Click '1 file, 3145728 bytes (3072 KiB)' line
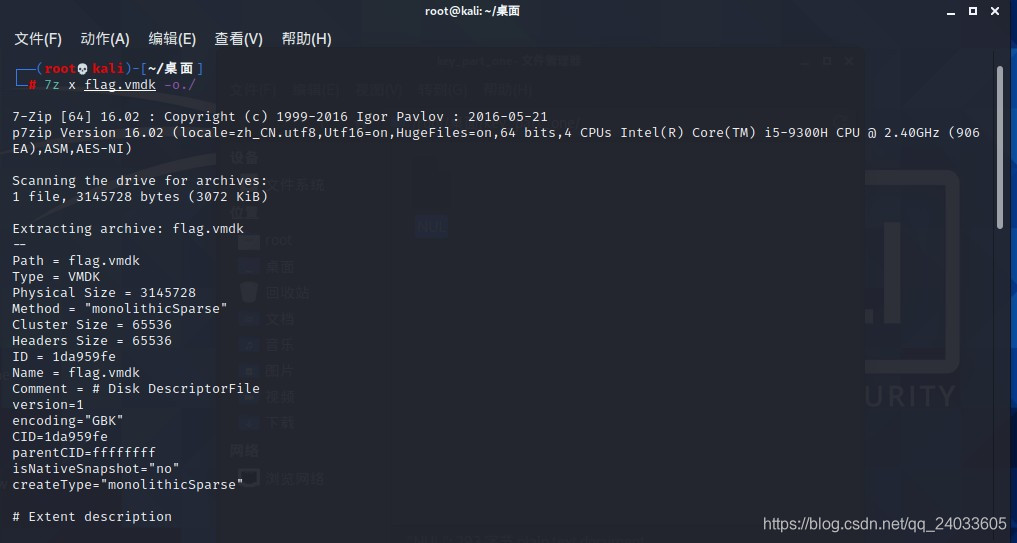Image resolution: width=1017 pixels, height=543 pixels. [x=140, y=197]
